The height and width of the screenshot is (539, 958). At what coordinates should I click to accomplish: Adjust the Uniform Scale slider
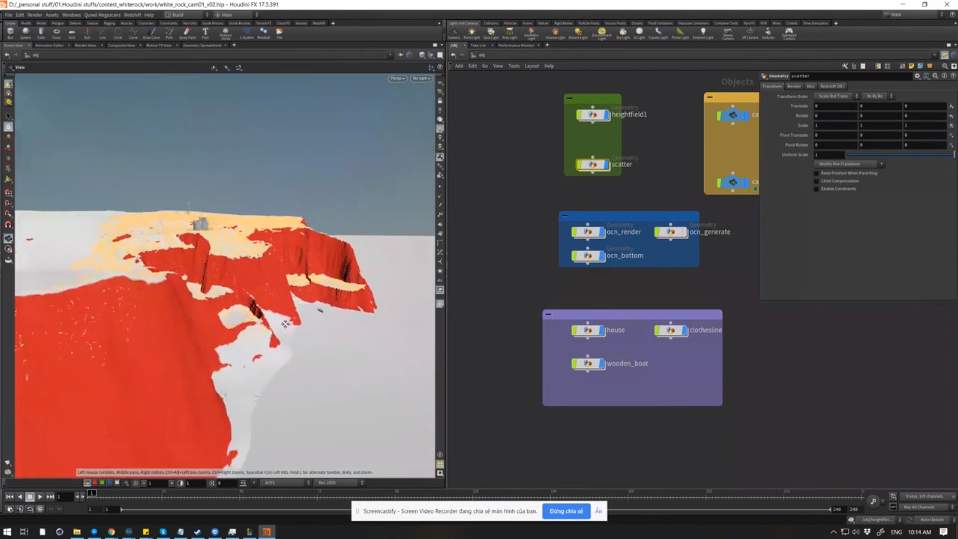click(901, 155)
